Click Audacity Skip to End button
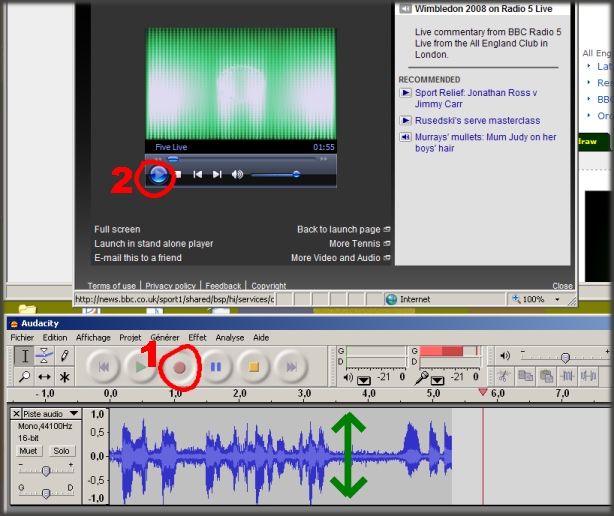 tap(291, 367)
